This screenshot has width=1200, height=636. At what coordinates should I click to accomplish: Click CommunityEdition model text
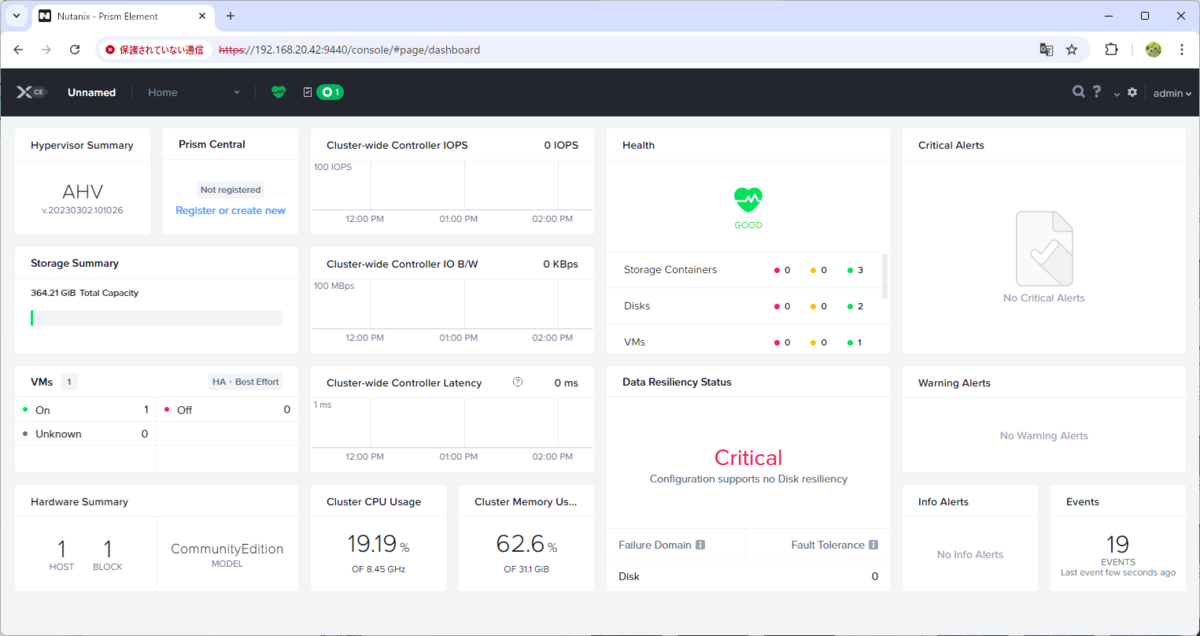[227, 549]
